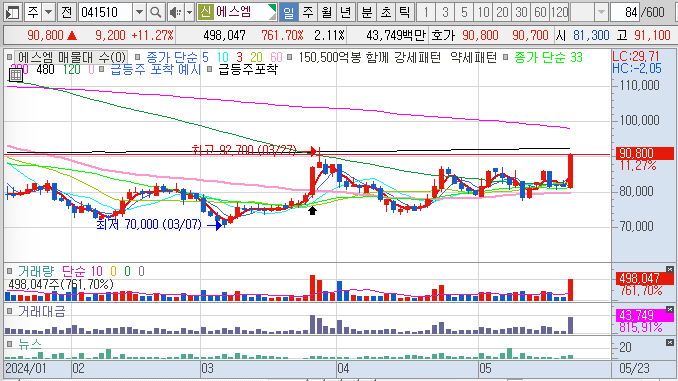Open the empty period combo dropdown
Image resolution: width=678 pixels, height=381 pixels.
[x=601, y=12]
